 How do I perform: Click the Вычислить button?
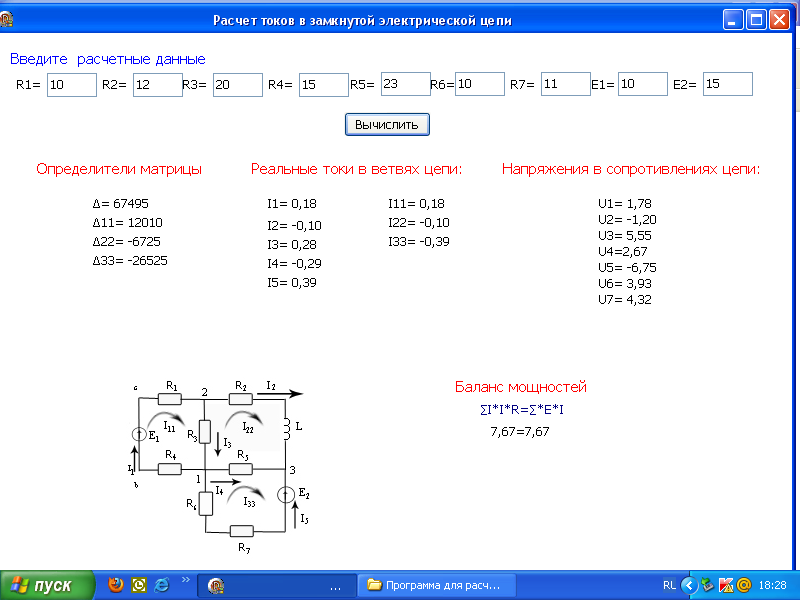point(387,124)
